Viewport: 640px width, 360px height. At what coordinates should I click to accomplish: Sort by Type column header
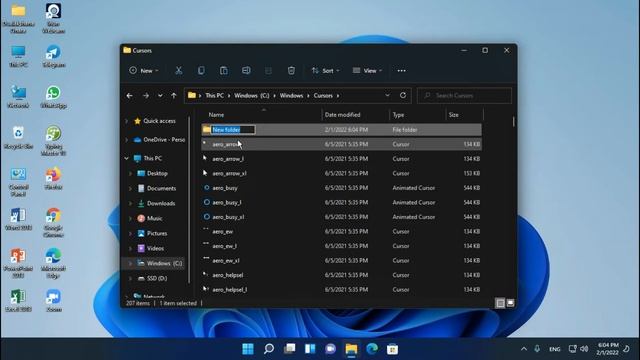pyautogui.click(x=398, y=115)
